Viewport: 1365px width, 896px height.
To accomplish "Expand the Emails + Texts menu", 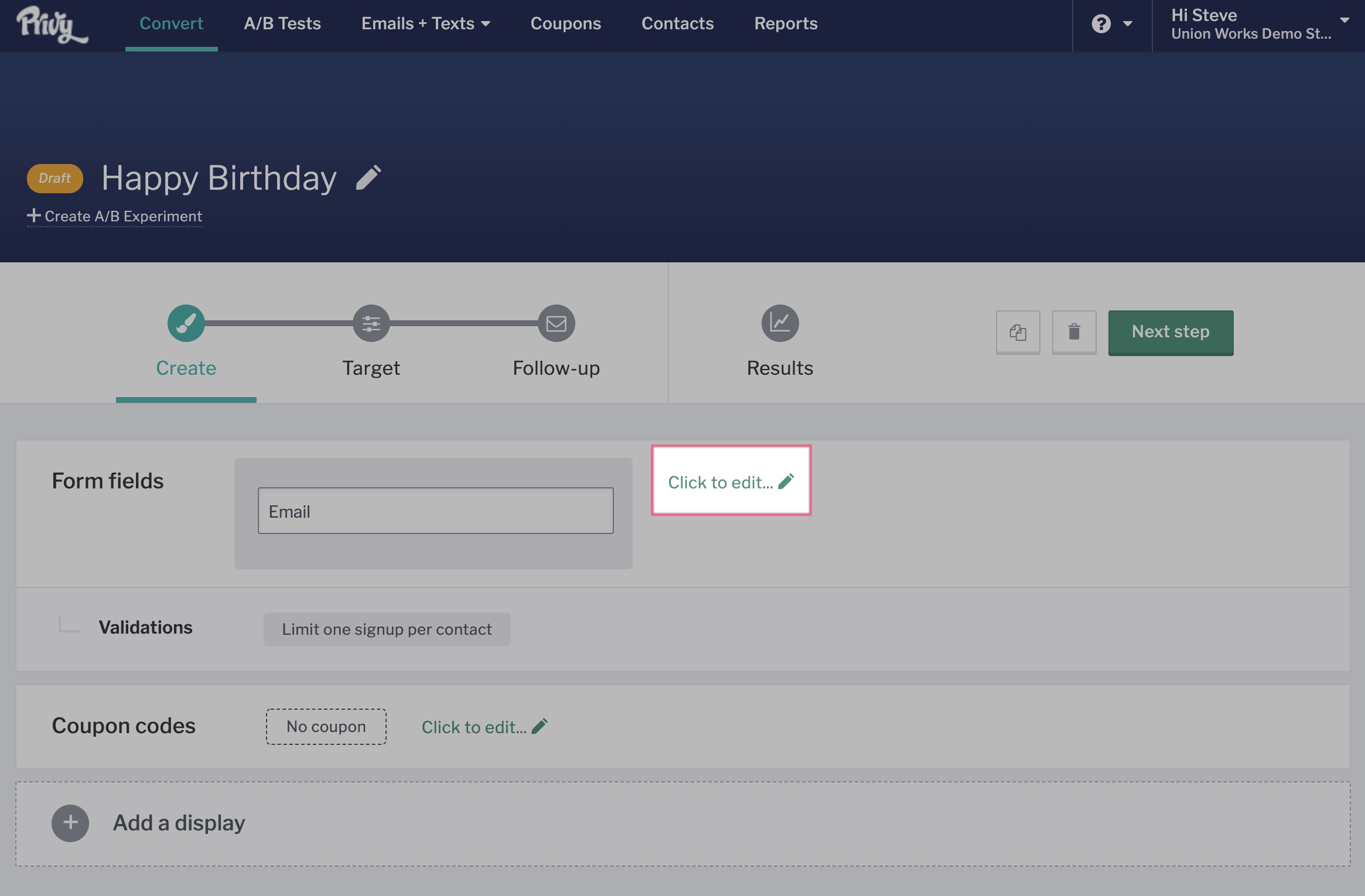I will pyautogui.click(x=426, y=23).
